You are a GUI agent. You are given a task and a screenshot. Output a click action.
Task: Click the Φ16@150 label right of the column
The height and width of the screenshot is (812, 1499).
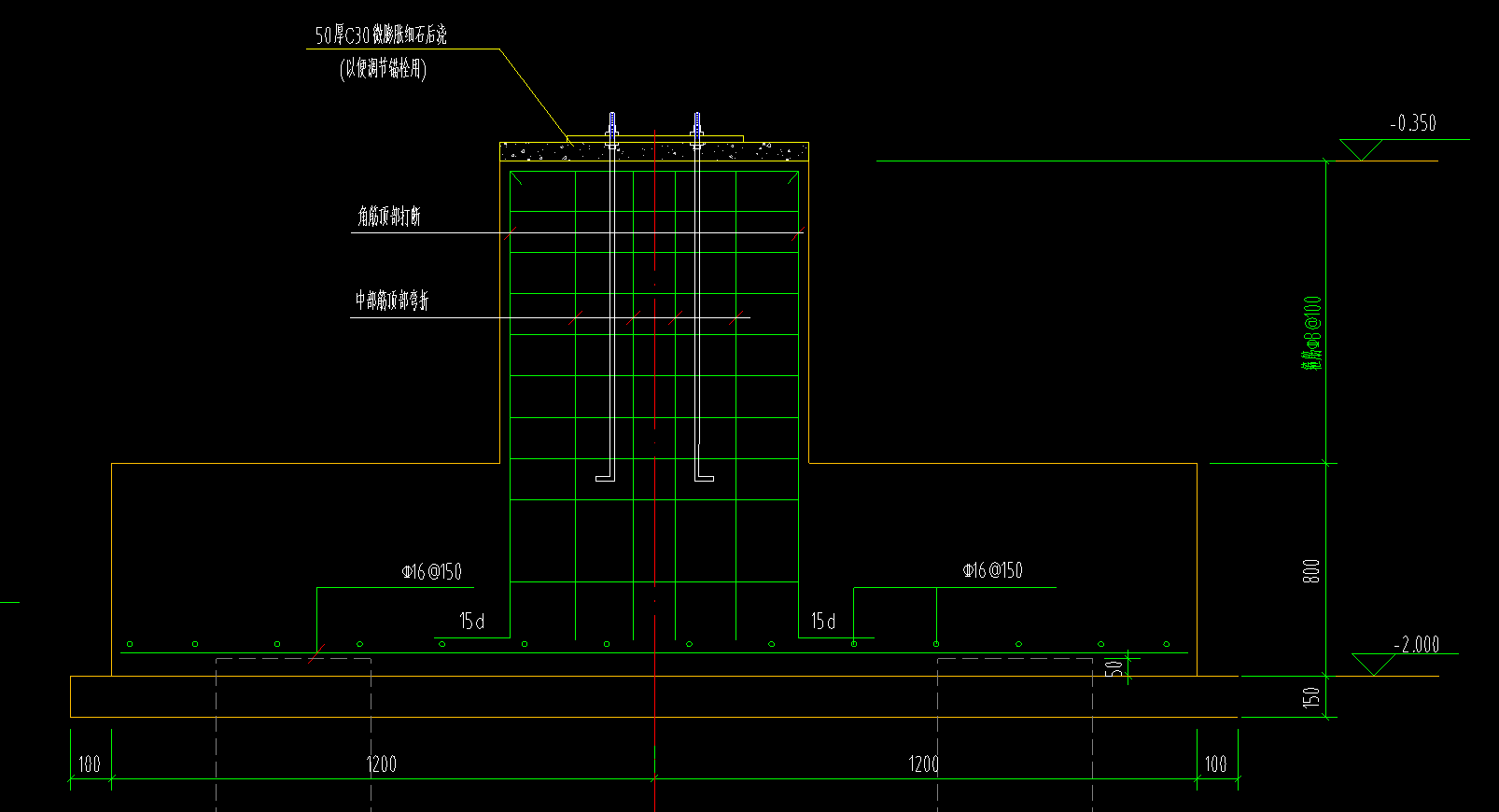tap(993, 570)
